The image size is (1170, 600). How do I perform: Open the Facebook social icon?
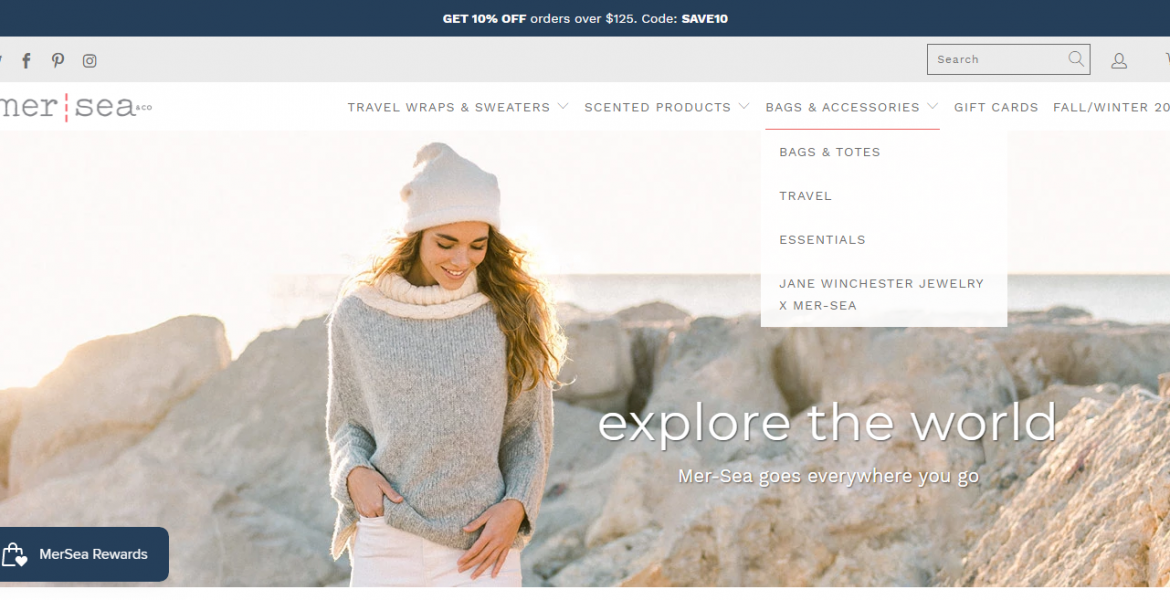(x=26, y=60)
